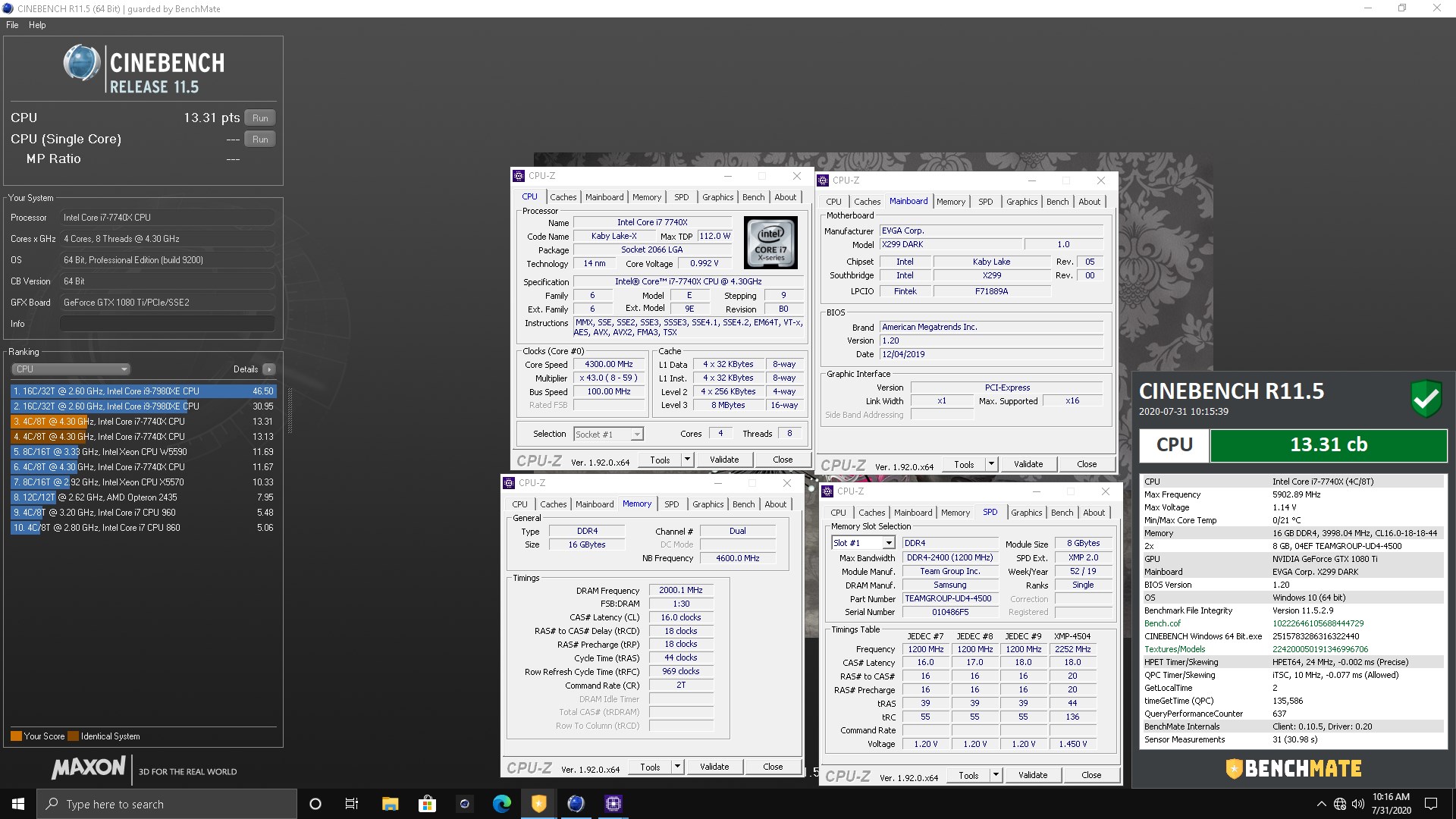This screenshot has height=819, width=1456.
Task: Click CPU-Z title bar icon in CPU window
Action: (519, 176)
